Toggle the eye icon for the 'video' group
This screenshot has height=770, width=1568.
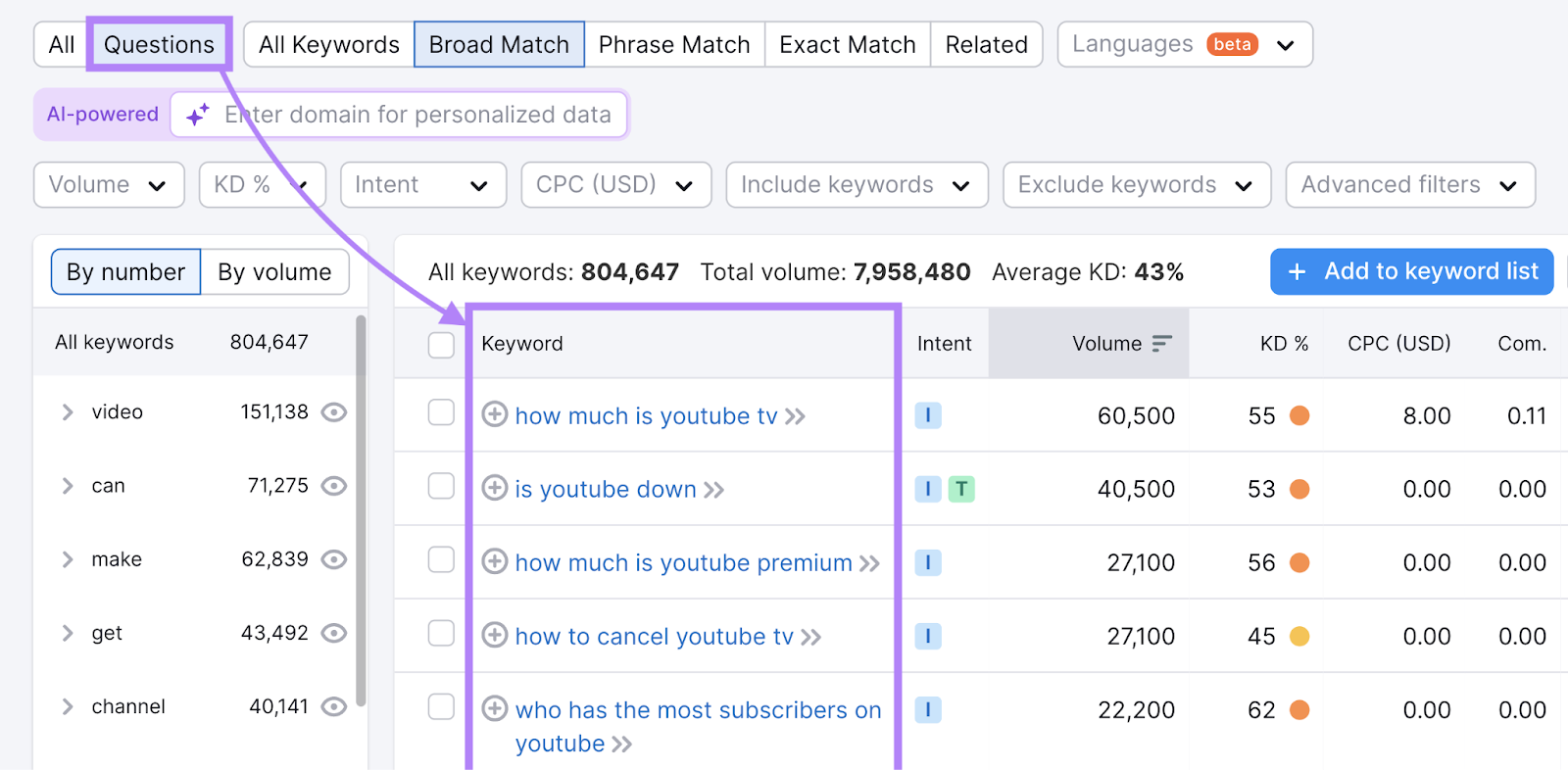click(x=334, y=412)
